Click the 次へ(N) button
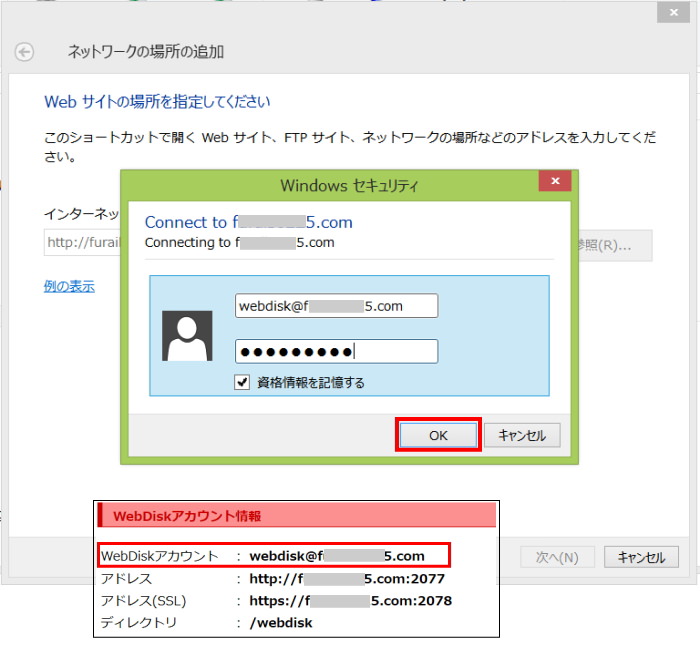700x650 pixels. click(x=557, y=557)
